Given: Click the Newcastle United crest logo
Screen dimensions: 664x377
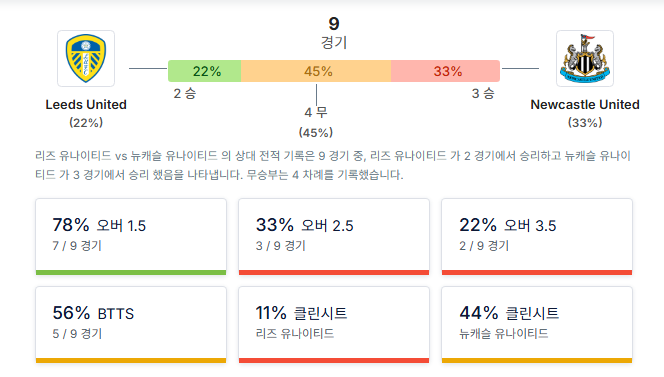Looking at the screenshot, I should pos(585,58).
